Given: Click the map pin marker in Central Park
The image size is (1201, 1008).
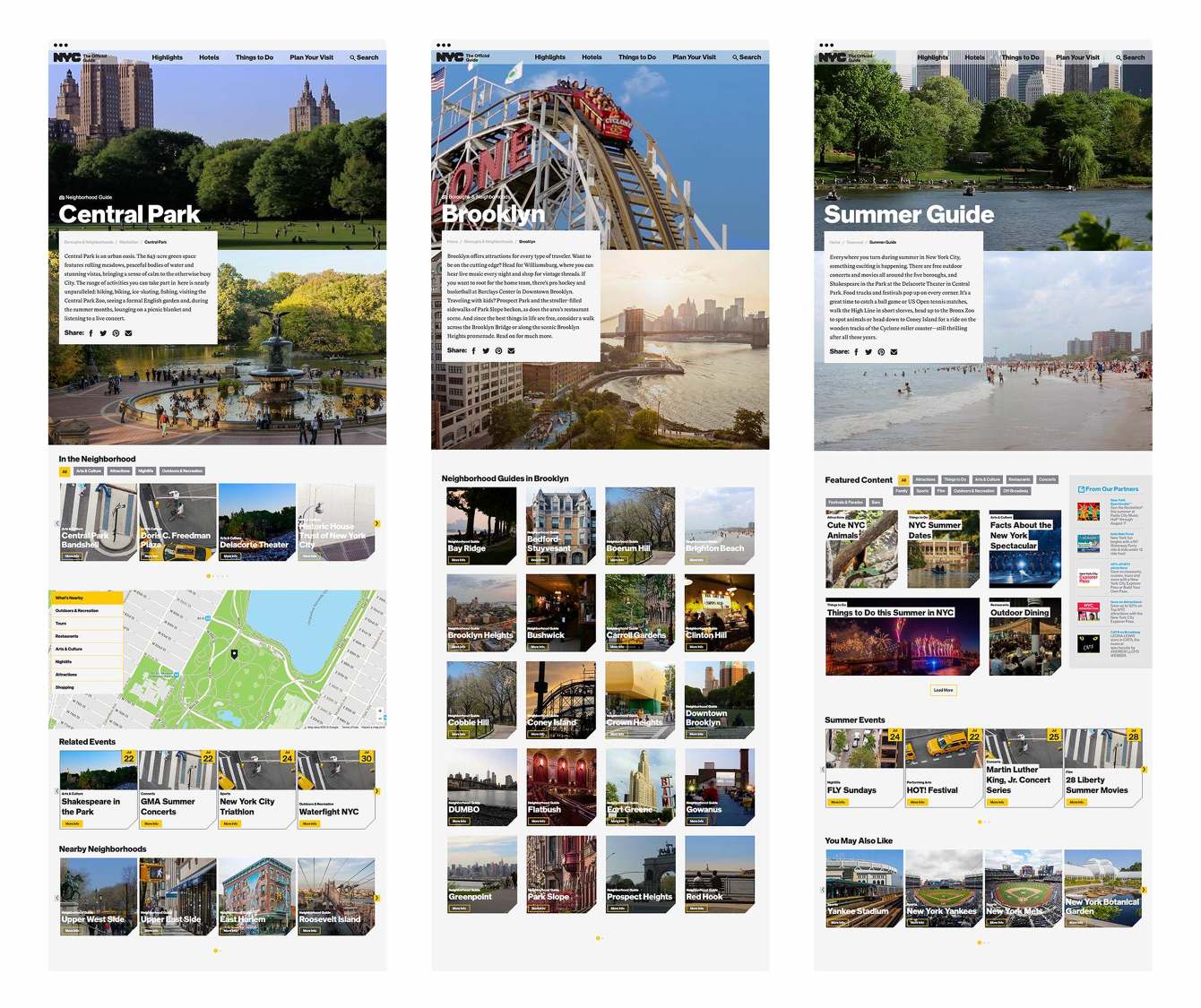Looking at the screenshot, I should click(x=235, y=654).
